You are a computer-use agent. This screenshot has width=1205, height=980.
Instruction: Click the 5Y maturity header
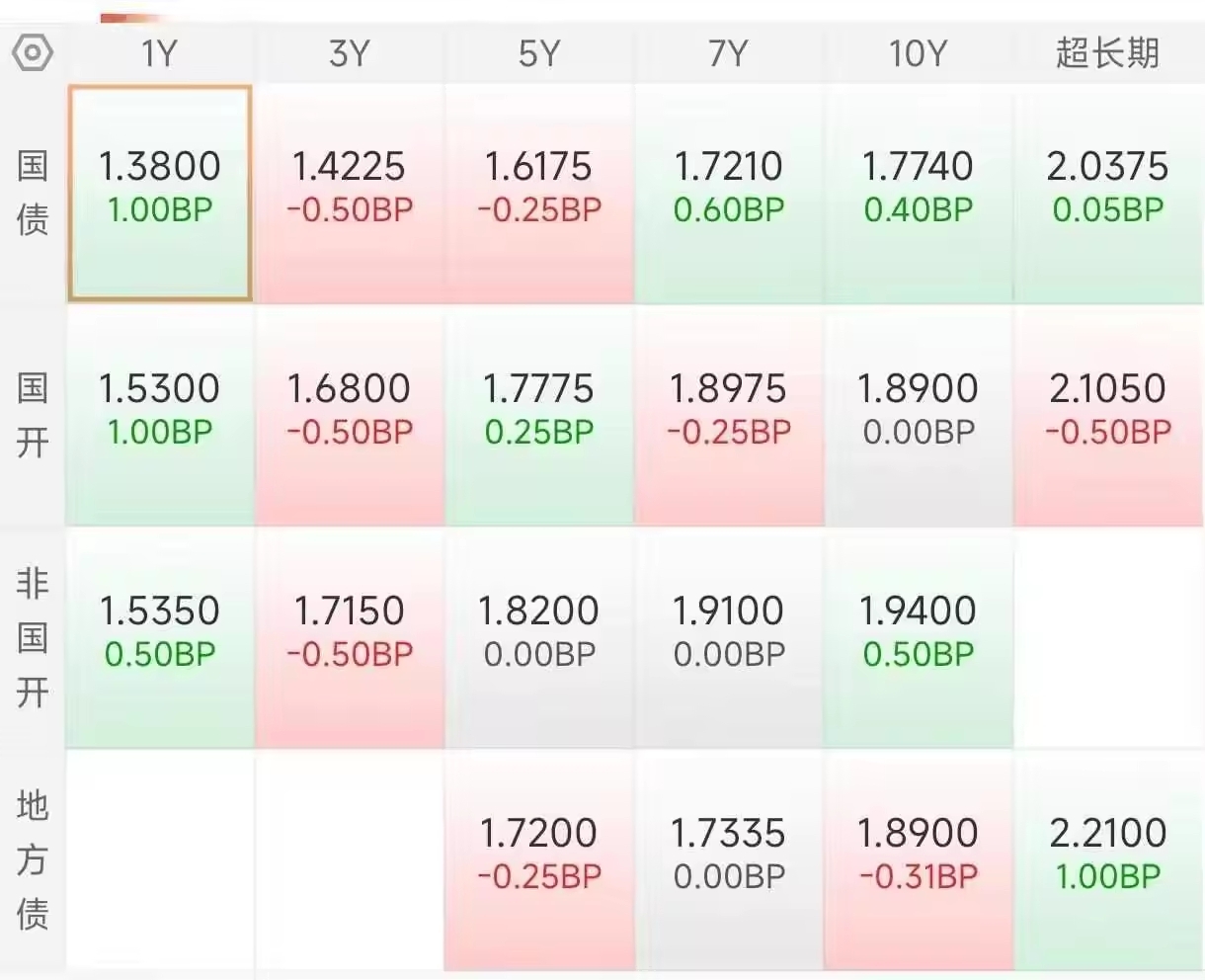coord(538,53)
